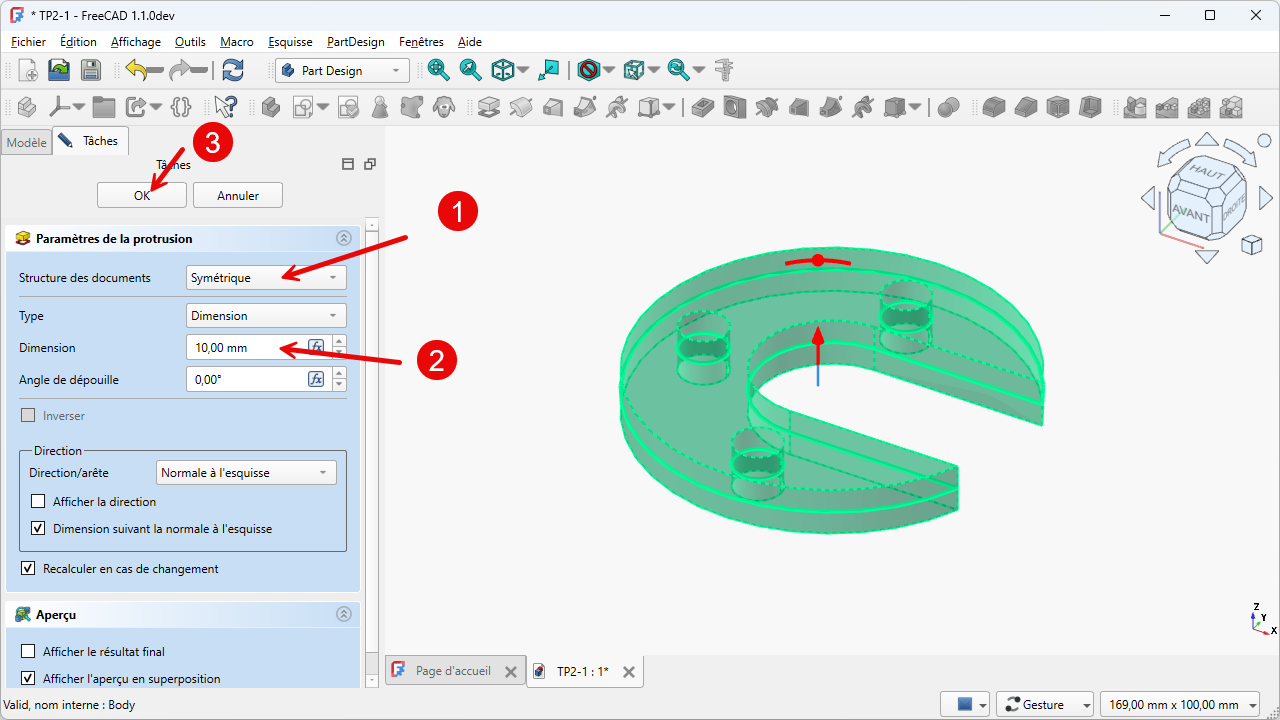Click the Undo arrow icon
This screenshot has height=720, width=1280.
pos(138,70)
